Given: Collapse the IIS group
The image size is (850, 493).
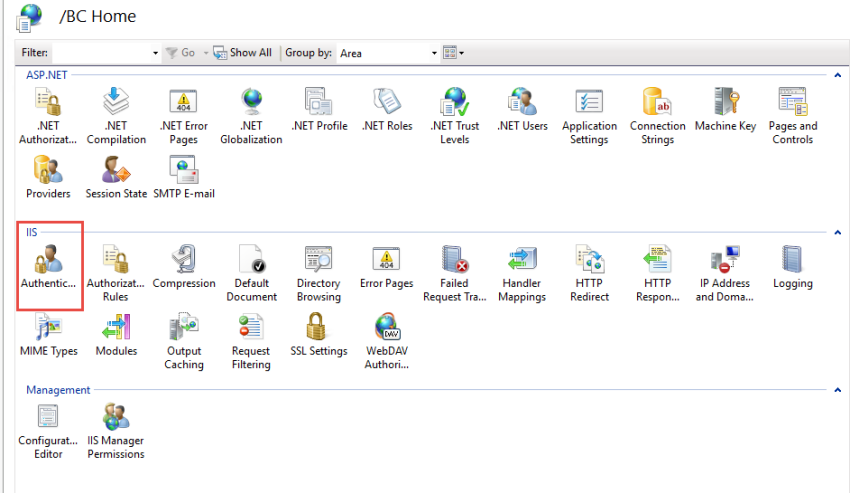Looking at the screenshot, I should [x=838, y=232].
